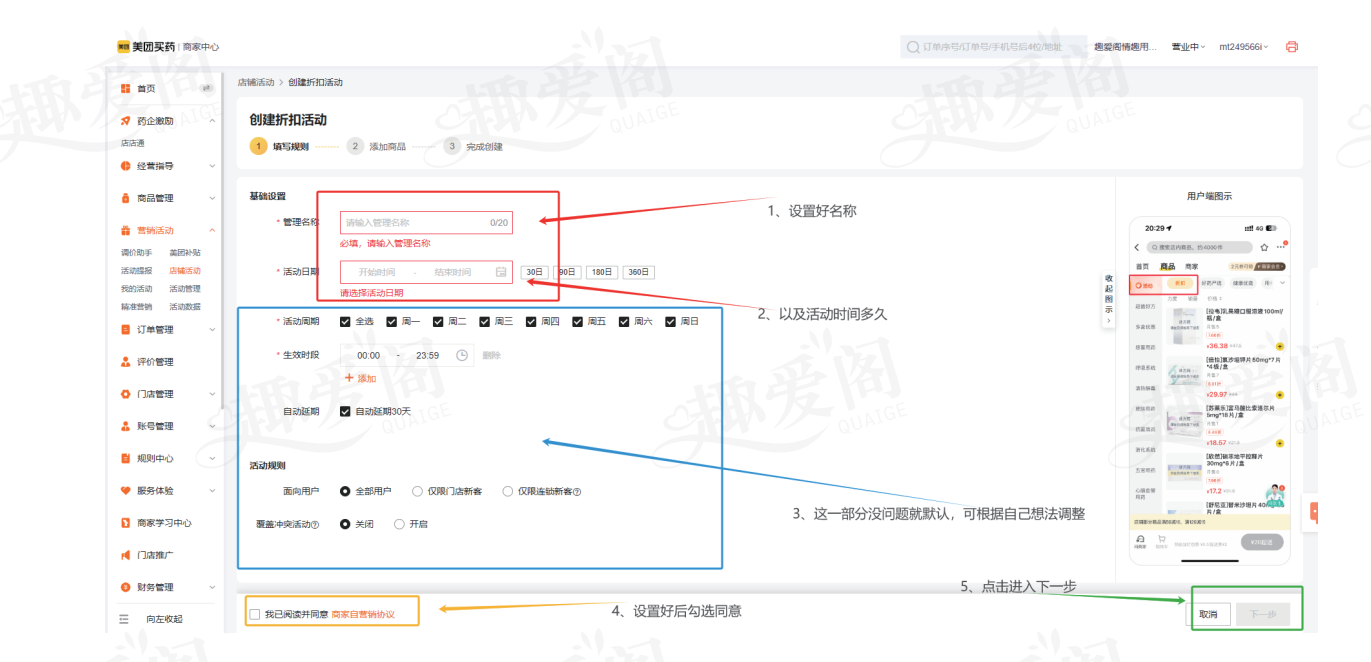Select the 仅限门店新客 radio option
The height and width of the screenshot is (662, 1371).
[x=417, y=491]
